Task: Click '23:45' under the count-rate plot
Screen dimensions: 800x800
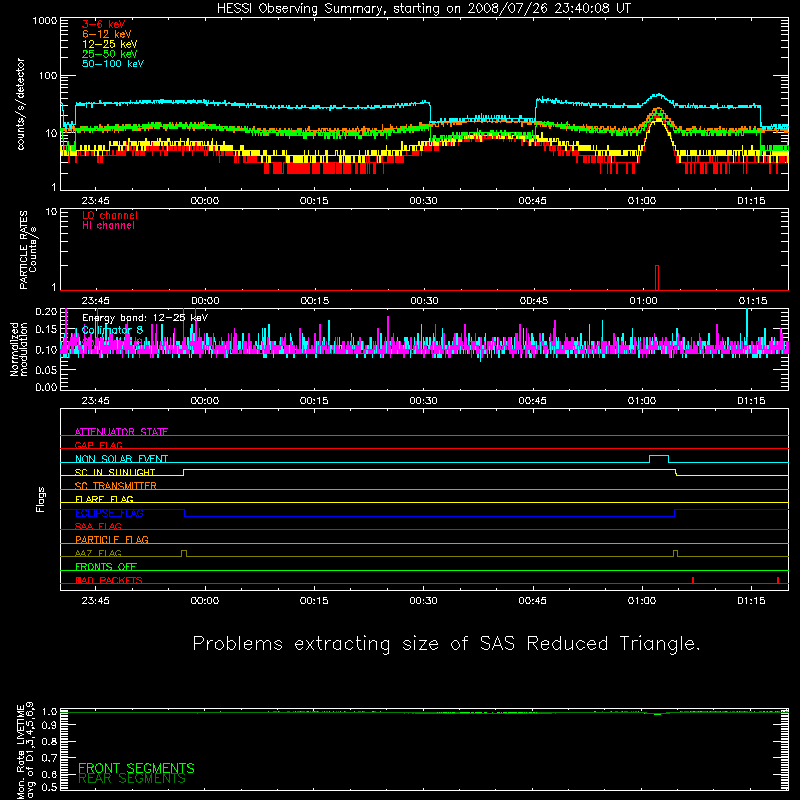Action: [x=95, y=201]
